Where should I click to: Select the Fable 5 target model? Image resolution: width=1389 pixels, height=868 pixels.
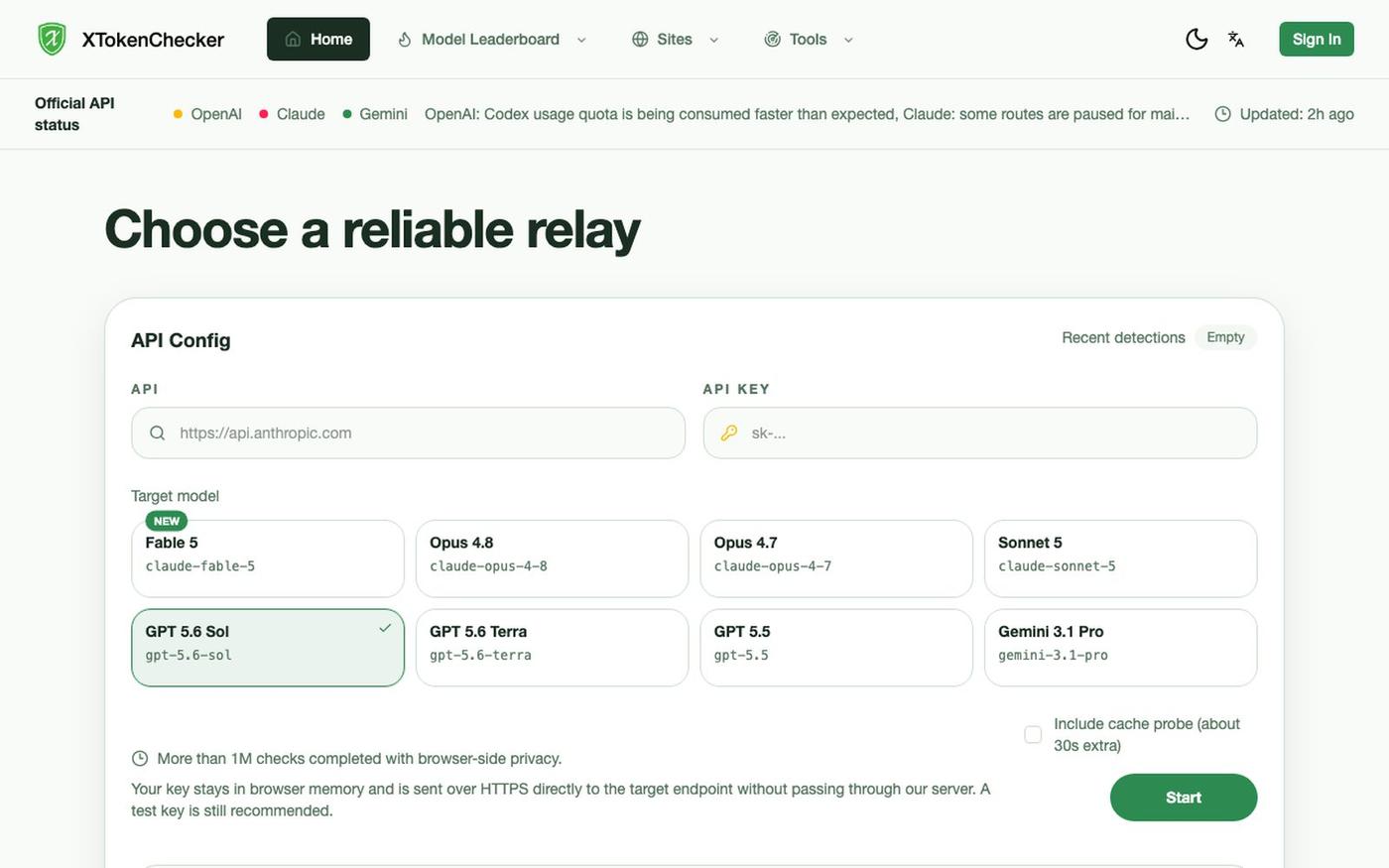coord(268,558)
